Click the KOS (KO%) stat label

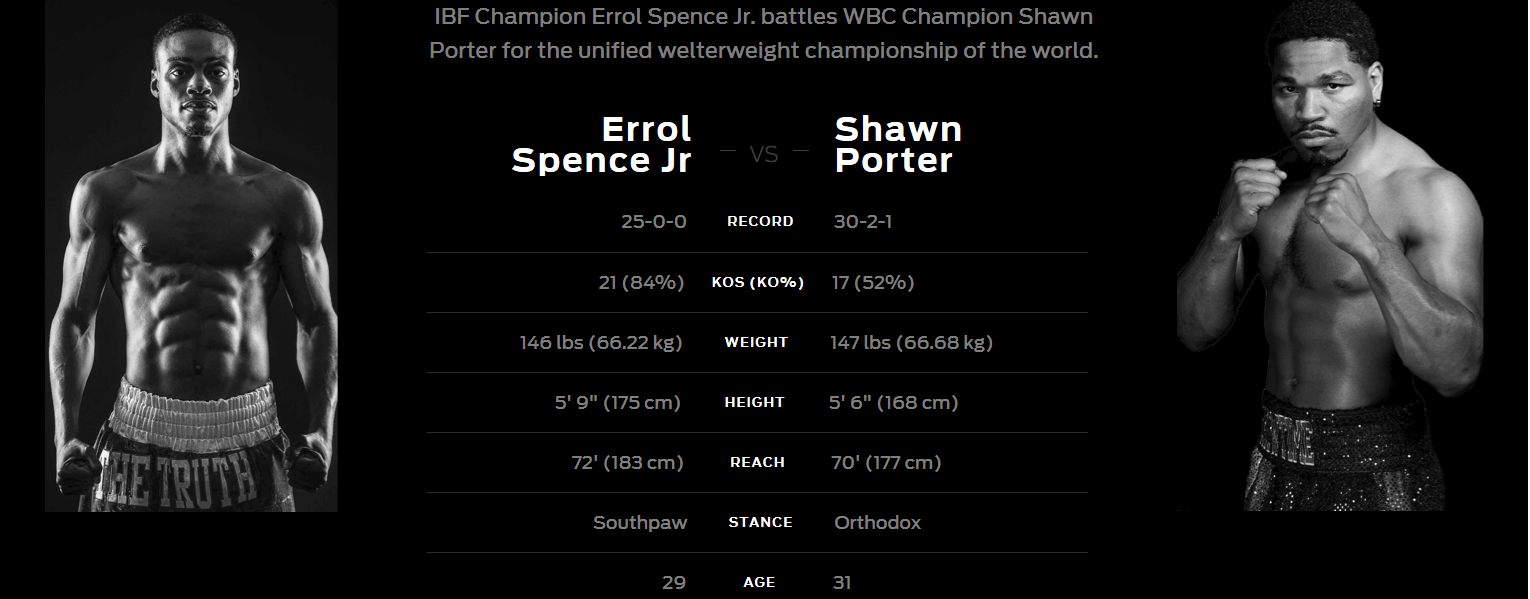coord(758,282)
